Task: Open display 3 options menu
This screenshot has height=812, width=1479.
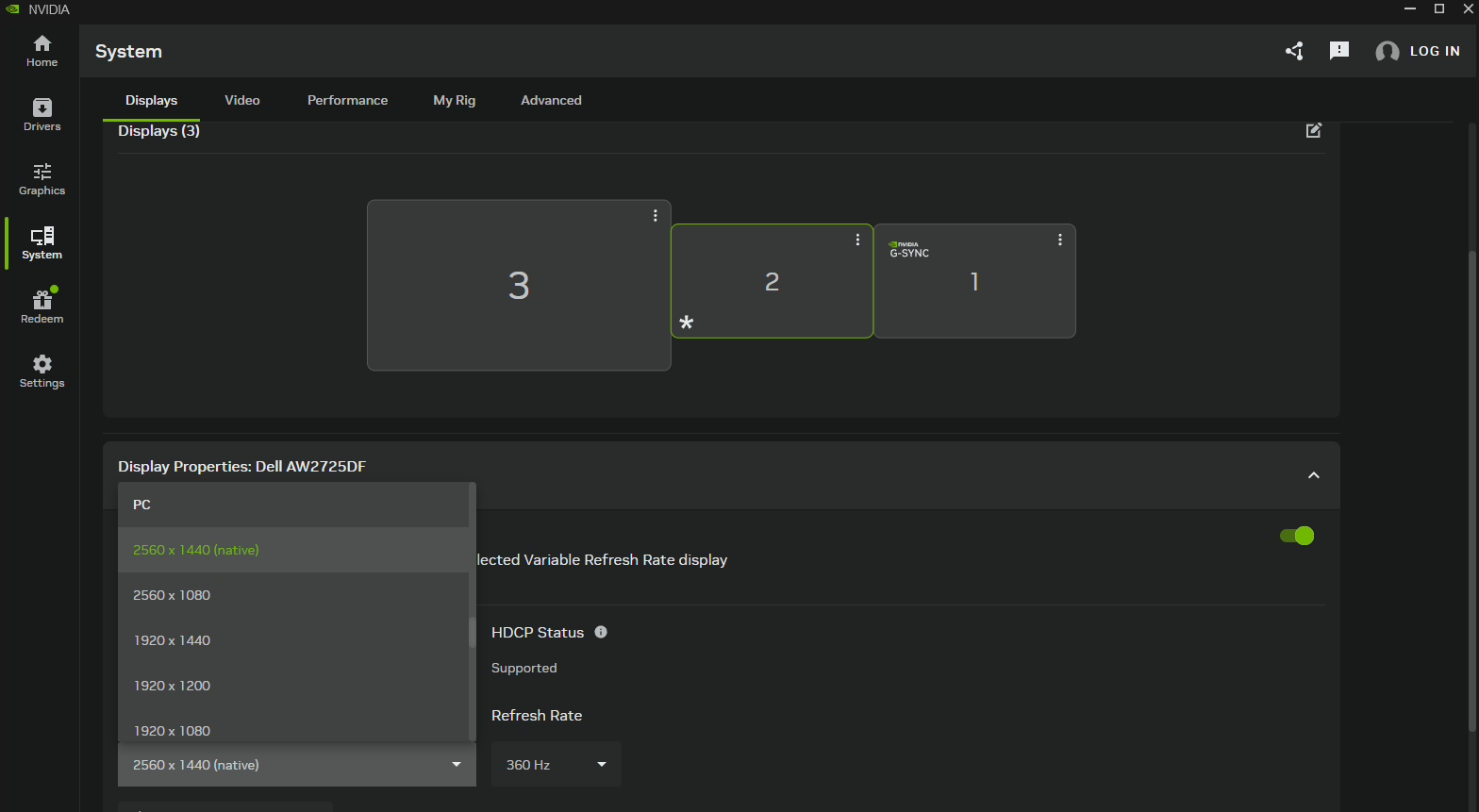Action: (656, 216)
